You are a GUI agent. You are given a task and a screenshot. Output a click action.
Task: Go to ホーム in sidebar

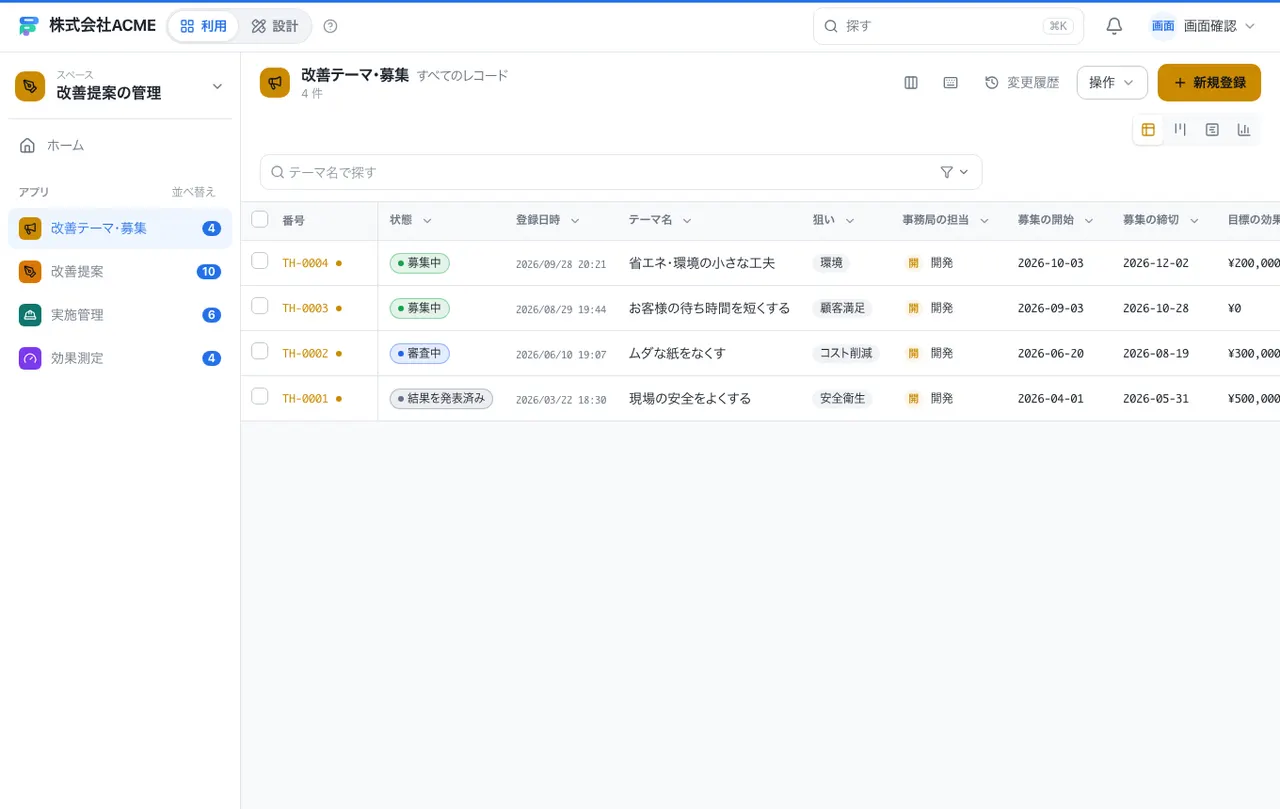[x=120, y=146]
